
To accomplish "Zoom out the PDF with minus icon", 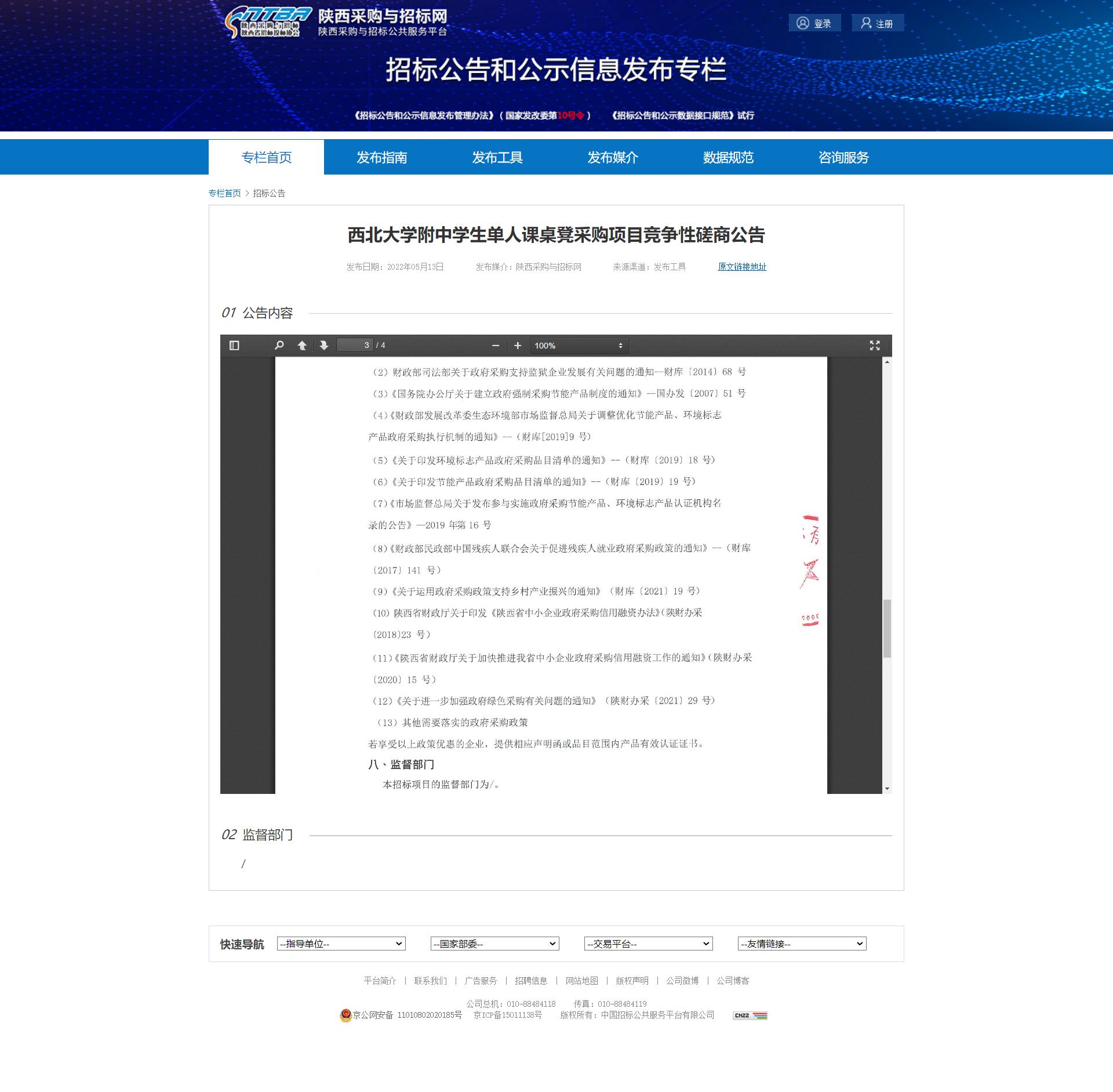I will pos(496,346).
